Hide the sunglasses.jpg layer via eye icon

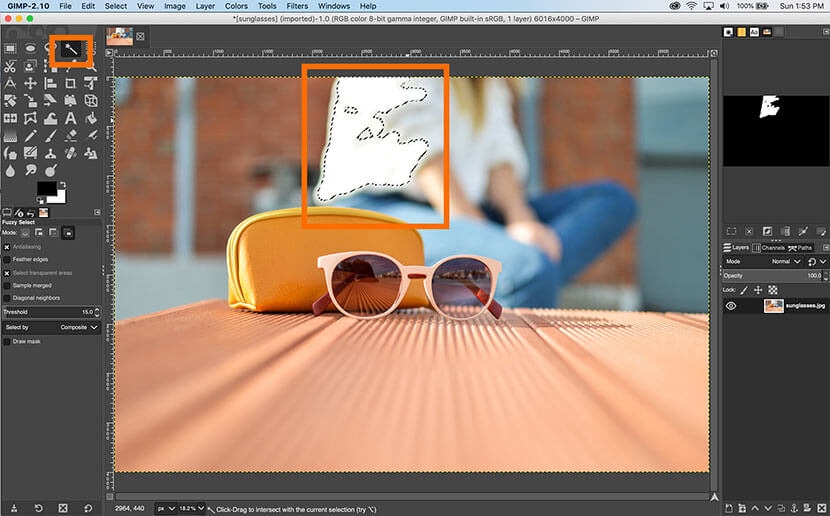(731, 306)
